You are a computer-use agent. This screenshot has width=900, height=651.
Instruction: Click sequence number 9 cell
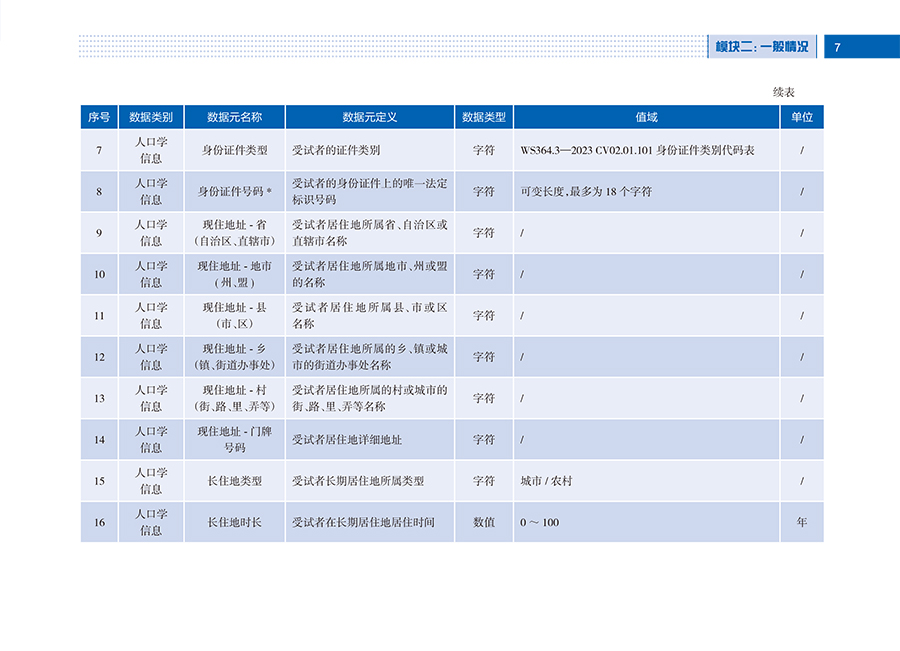[99, 233]
